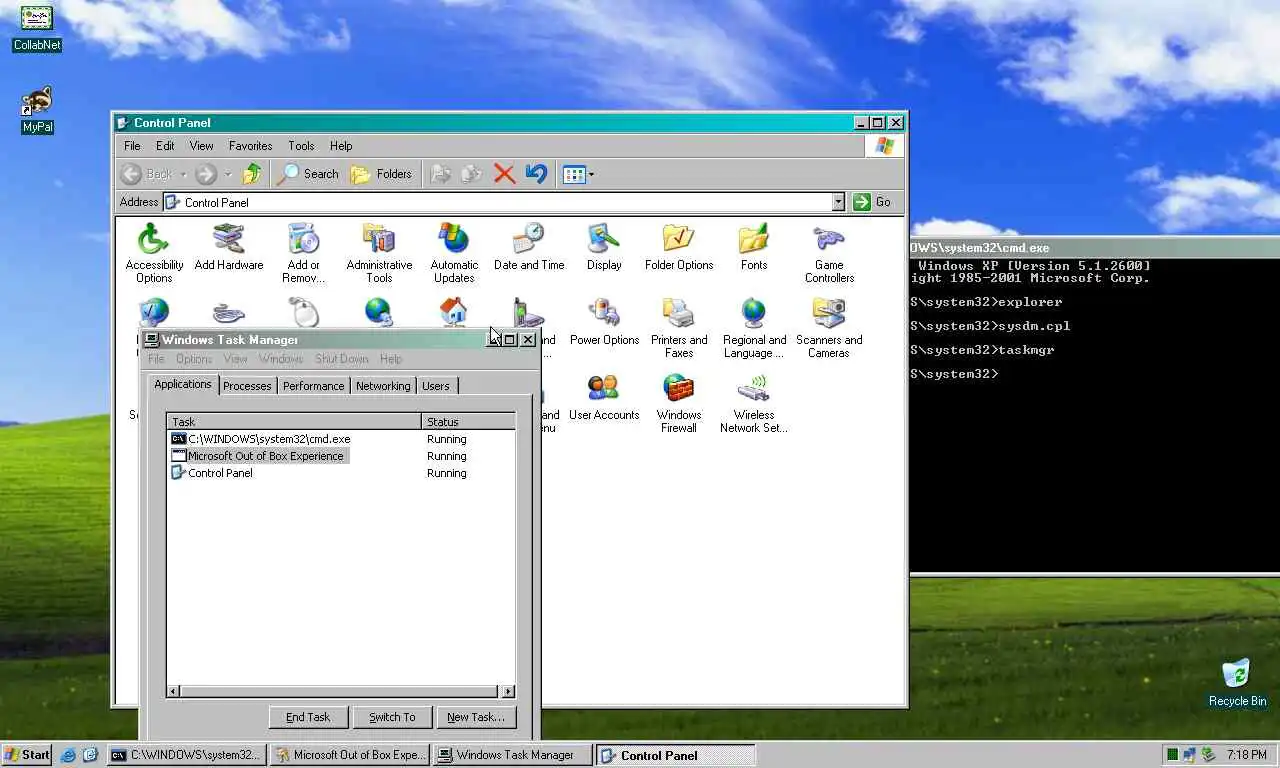Open Regional and Language options

coord(754,327)
